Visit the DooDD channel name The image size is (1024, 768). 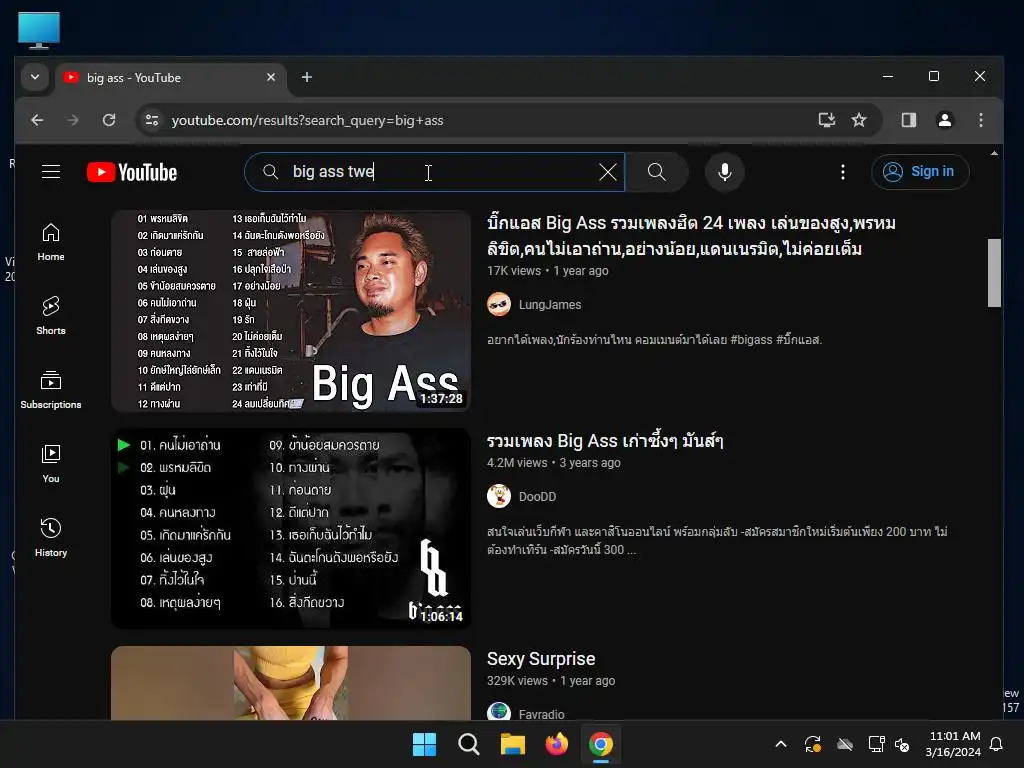click(537, 497)
